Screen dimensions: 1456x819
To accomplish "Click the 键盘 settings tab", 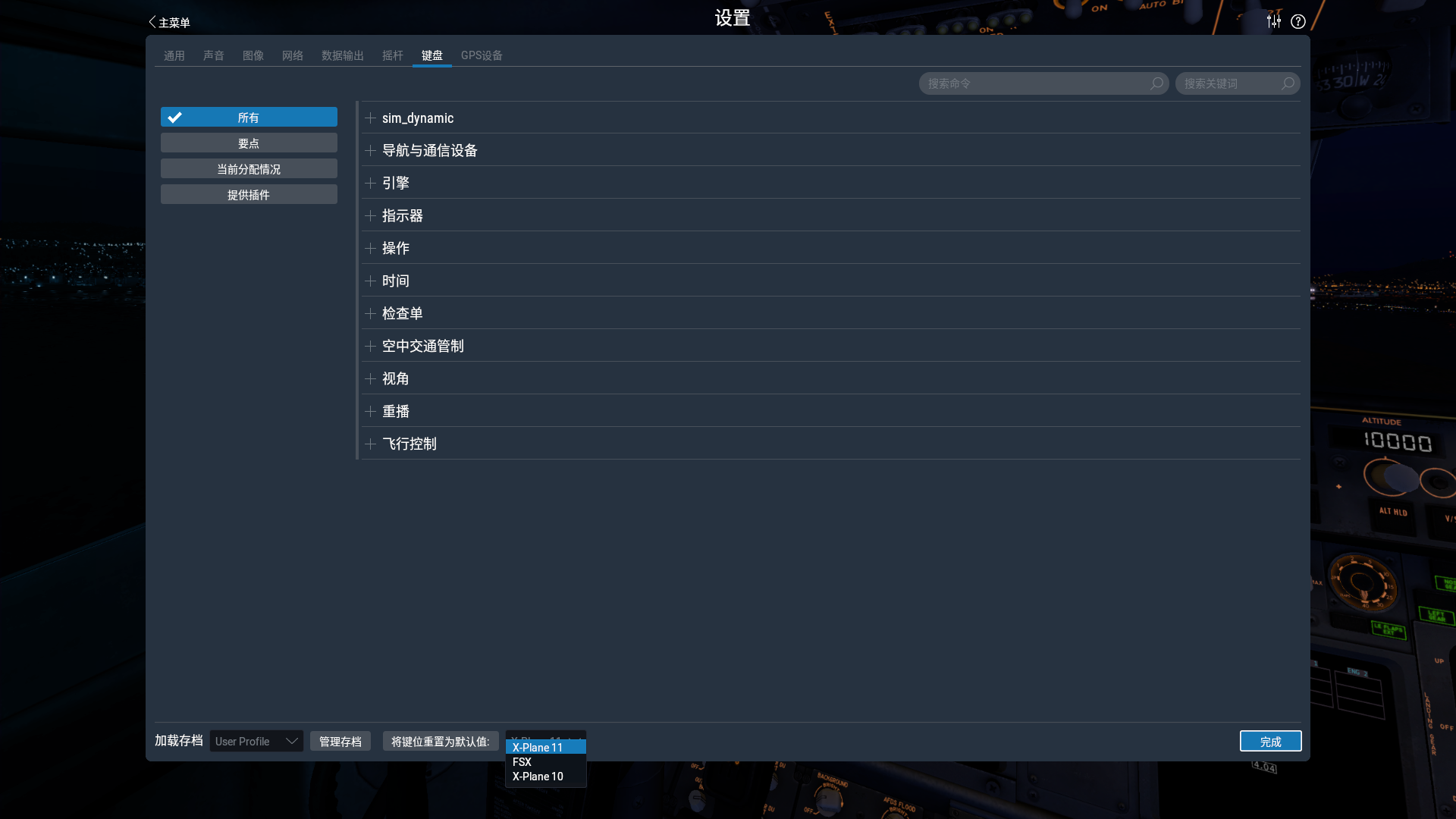I will 432,55.
